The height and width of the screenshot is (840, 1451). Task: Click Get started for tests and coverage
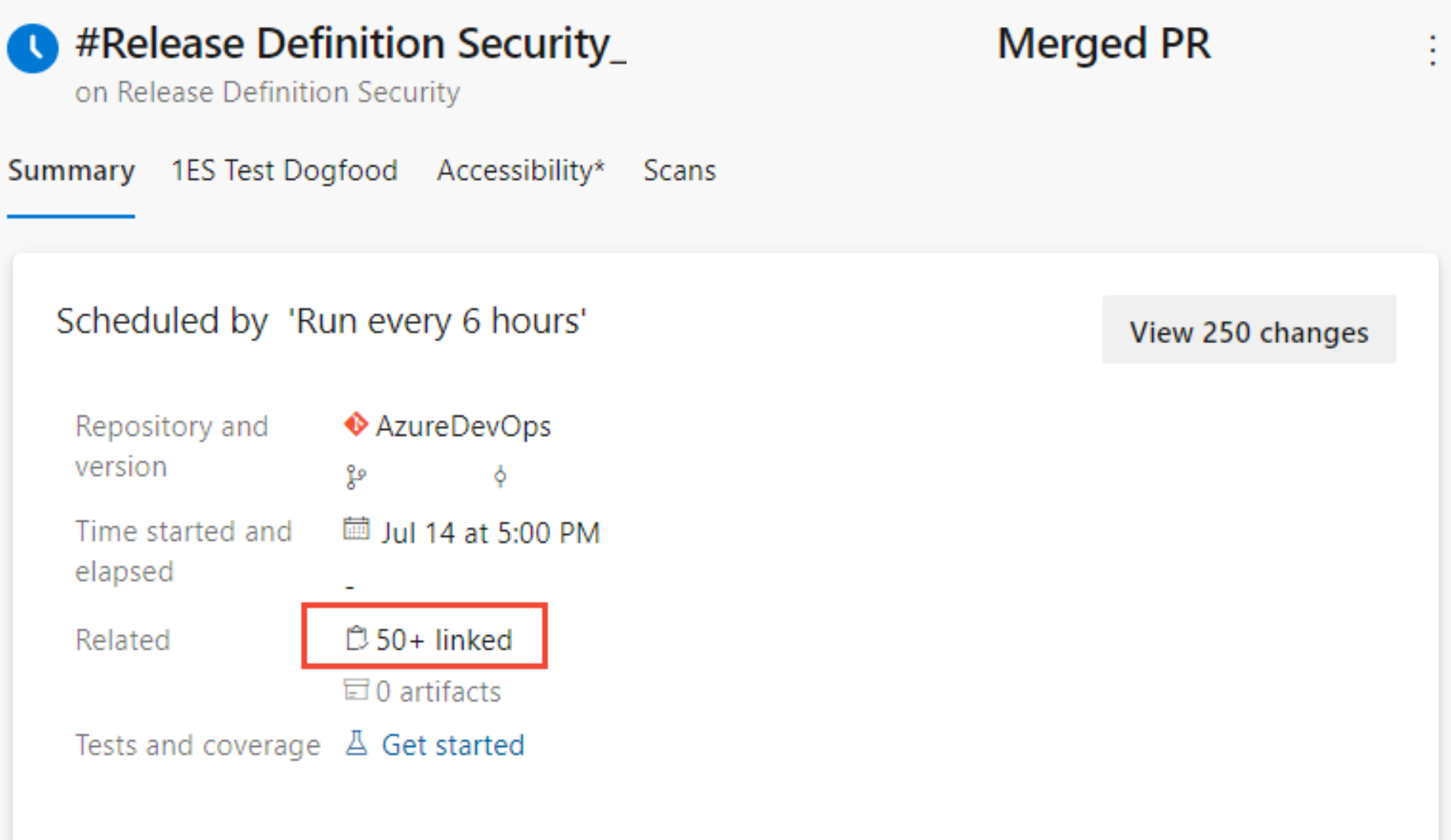point(452,744)
